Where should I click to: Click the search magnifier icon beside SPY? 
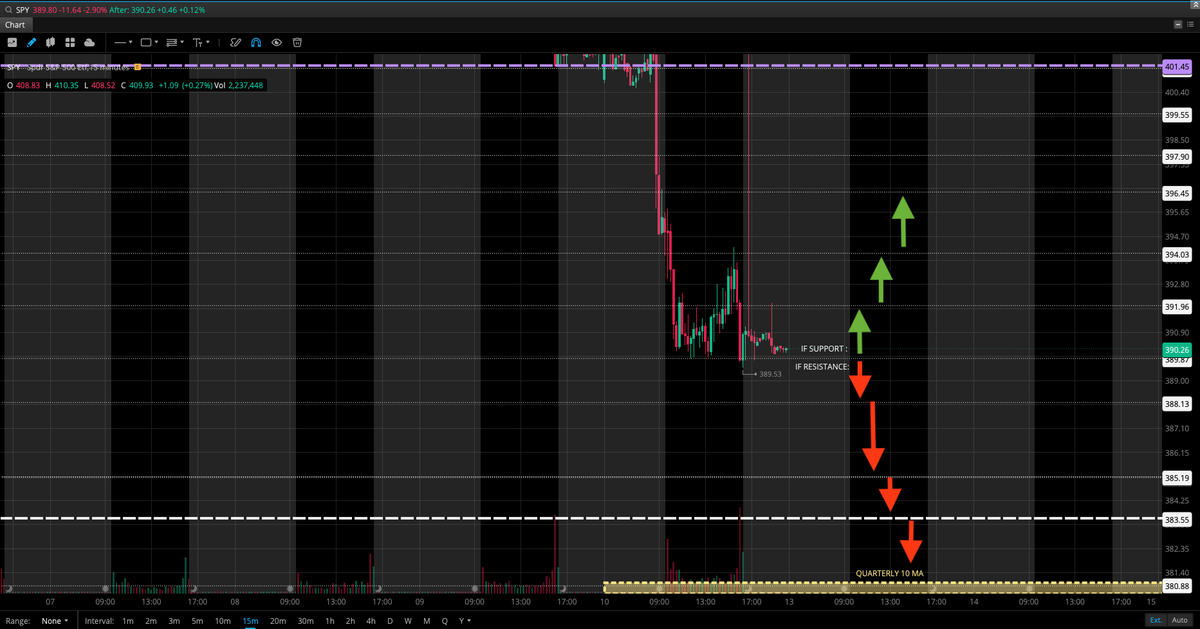(7, 8)
